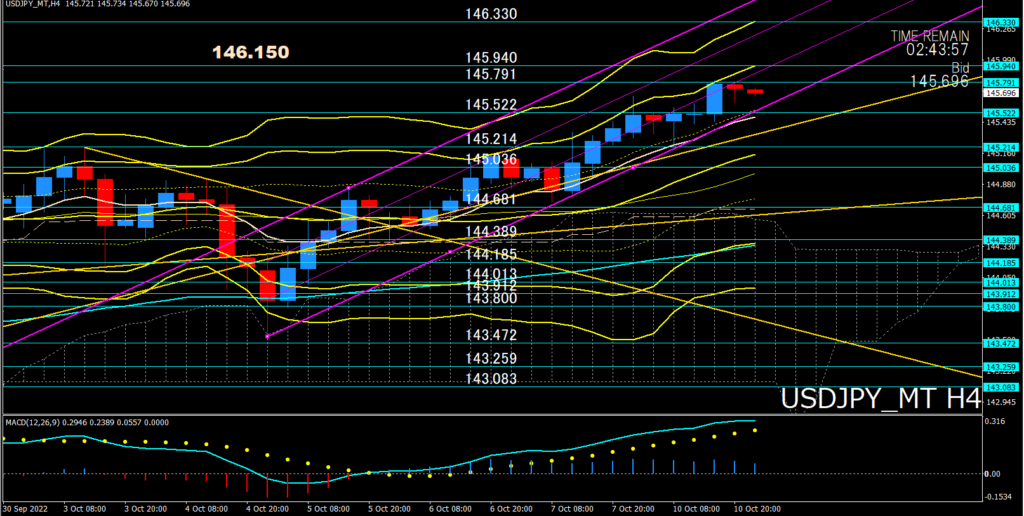
Task: Click the cyan 145.791 tag on price axis
Action: click(x=1000, y=82)
